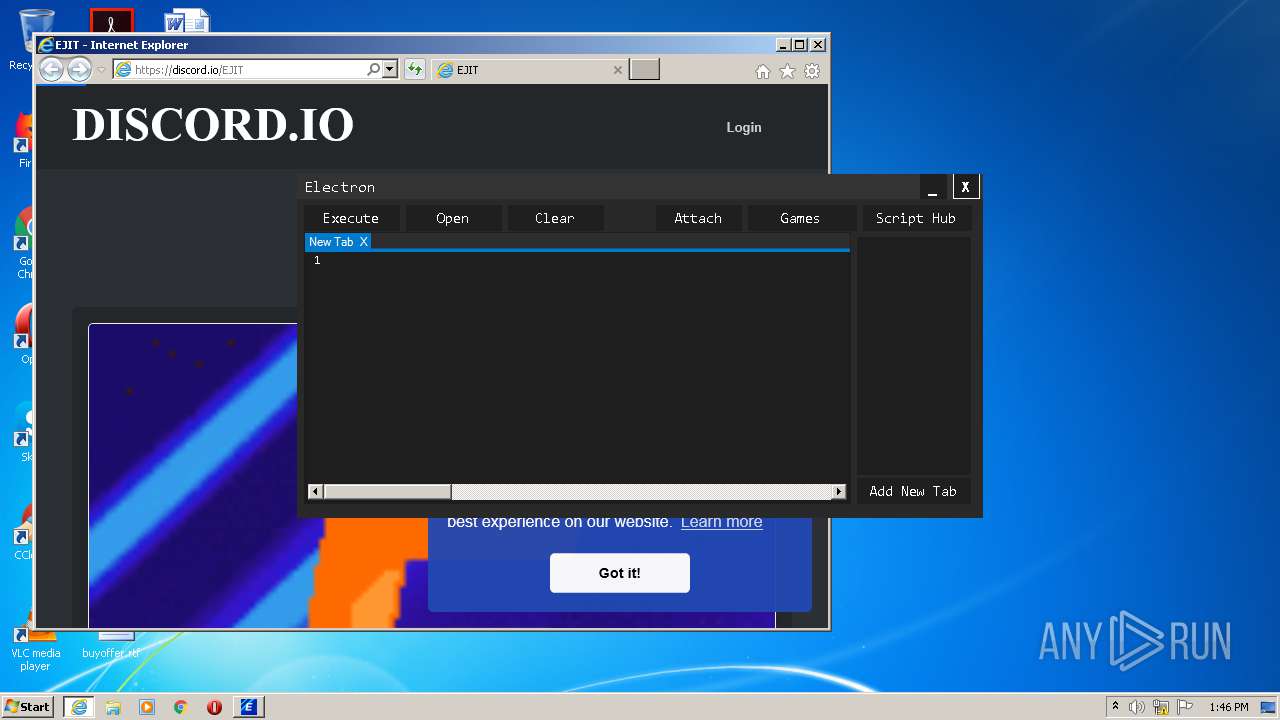
Task: Click the Execute button in Electron
Action: coord(351,218)
